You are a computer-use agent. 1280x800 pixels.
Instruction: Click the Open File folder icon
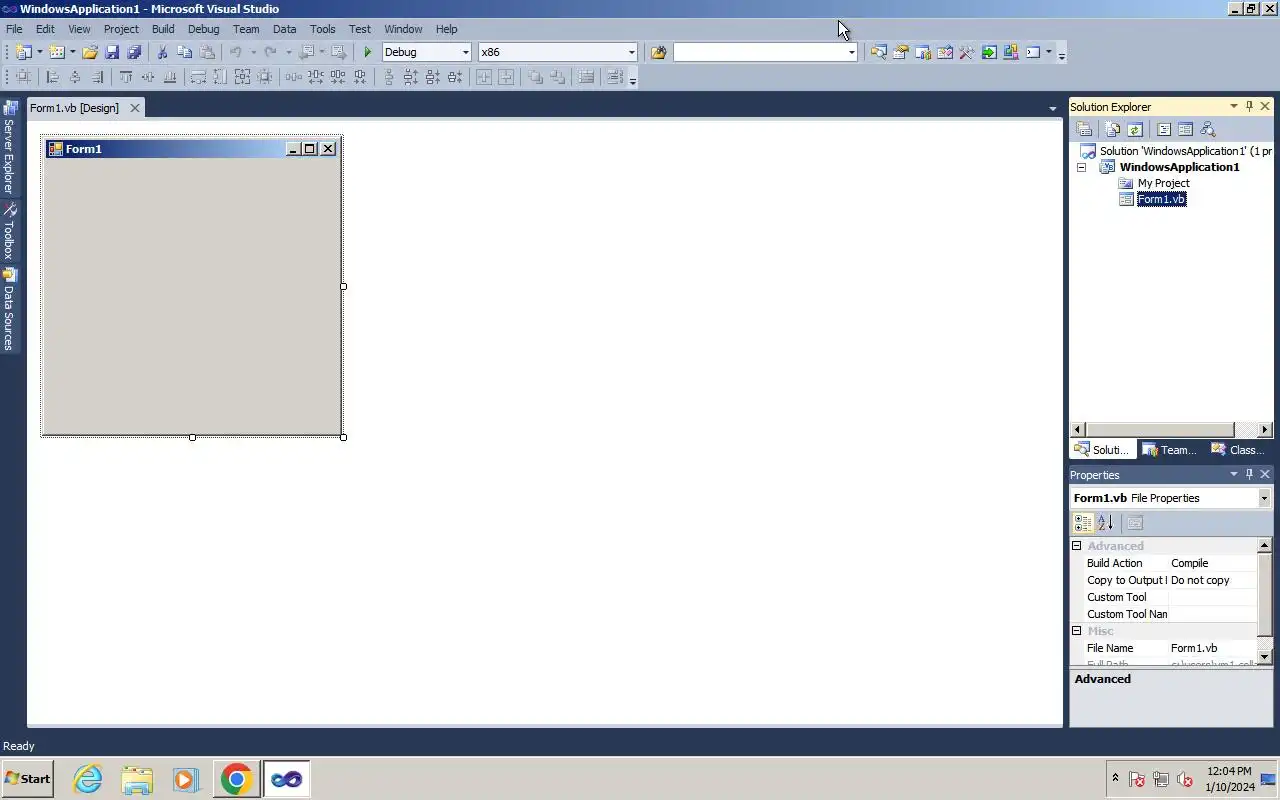tap(90, 52)
